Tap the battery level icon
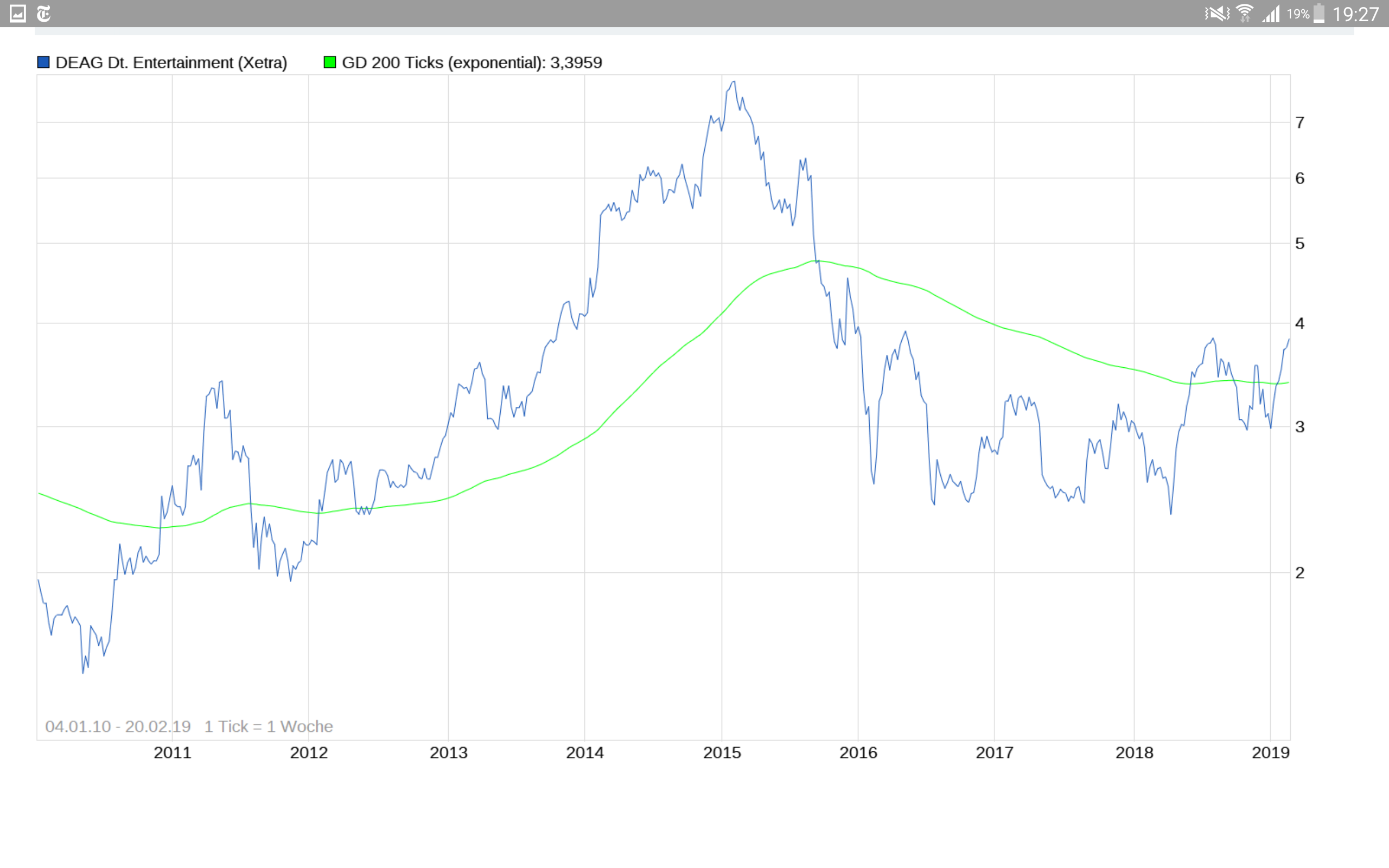 pyautogui.click(x=1319, y=13)
